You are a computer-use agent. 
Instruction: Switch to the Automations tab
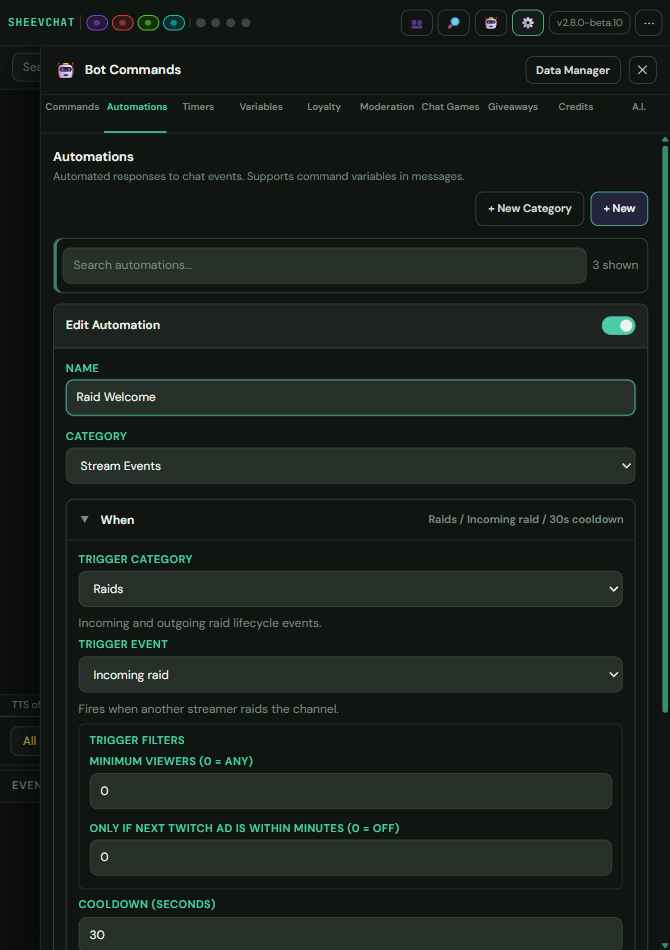[x=137, y=107]
